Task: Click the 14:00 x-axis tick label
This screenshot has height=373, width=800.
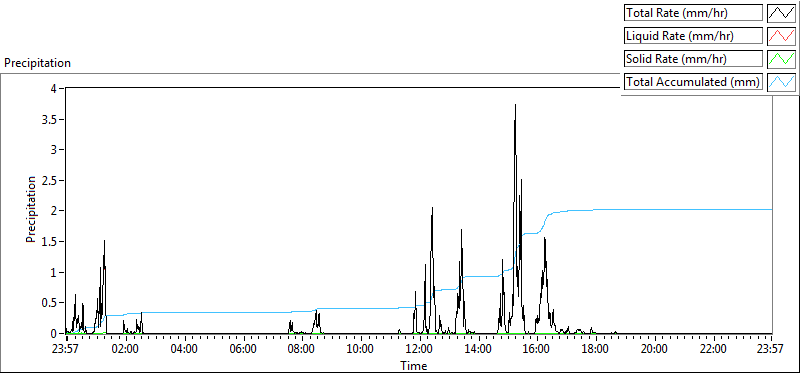Action: [478, 350]
